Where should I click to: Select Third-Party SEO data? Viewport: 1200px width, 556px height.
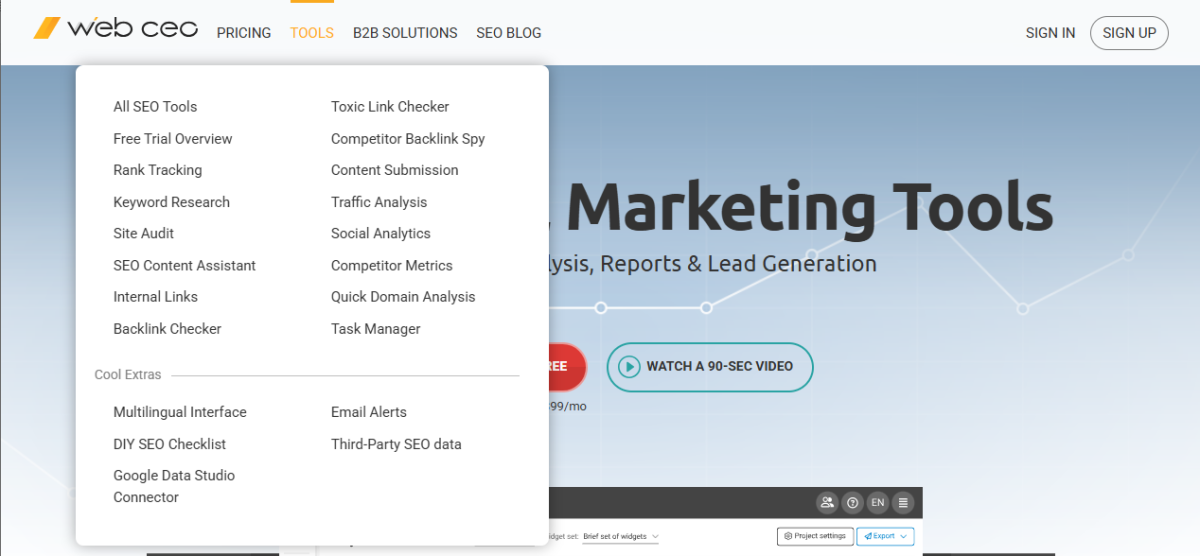[396, 444]
